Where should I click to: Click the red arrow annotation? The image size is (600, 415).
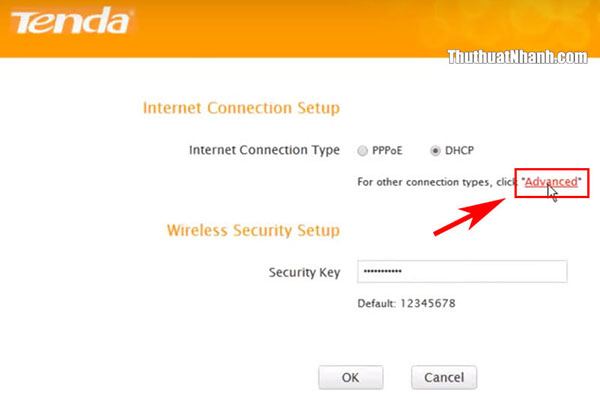(x=469, y=216)
